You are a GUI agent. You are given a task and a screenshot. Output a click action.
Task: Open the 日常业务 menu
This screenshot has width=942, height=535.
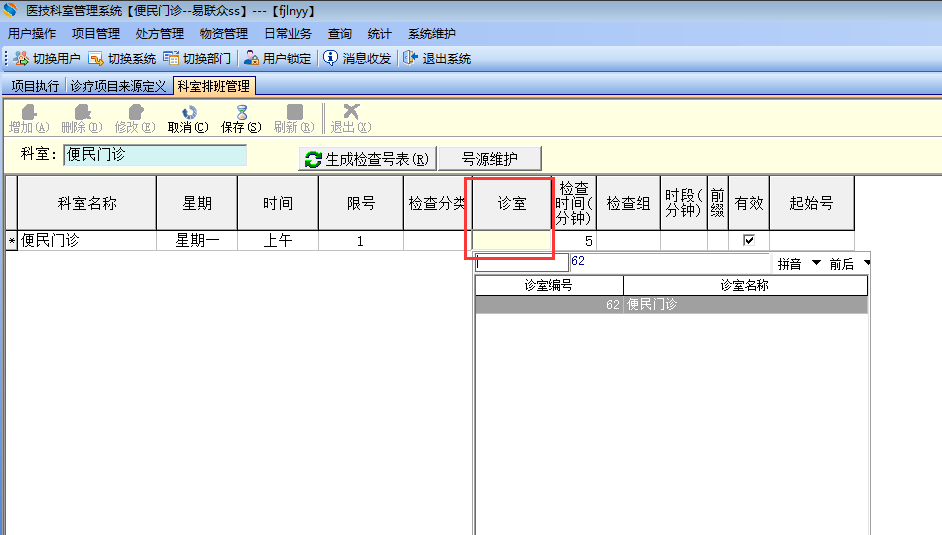coord(288,34)
